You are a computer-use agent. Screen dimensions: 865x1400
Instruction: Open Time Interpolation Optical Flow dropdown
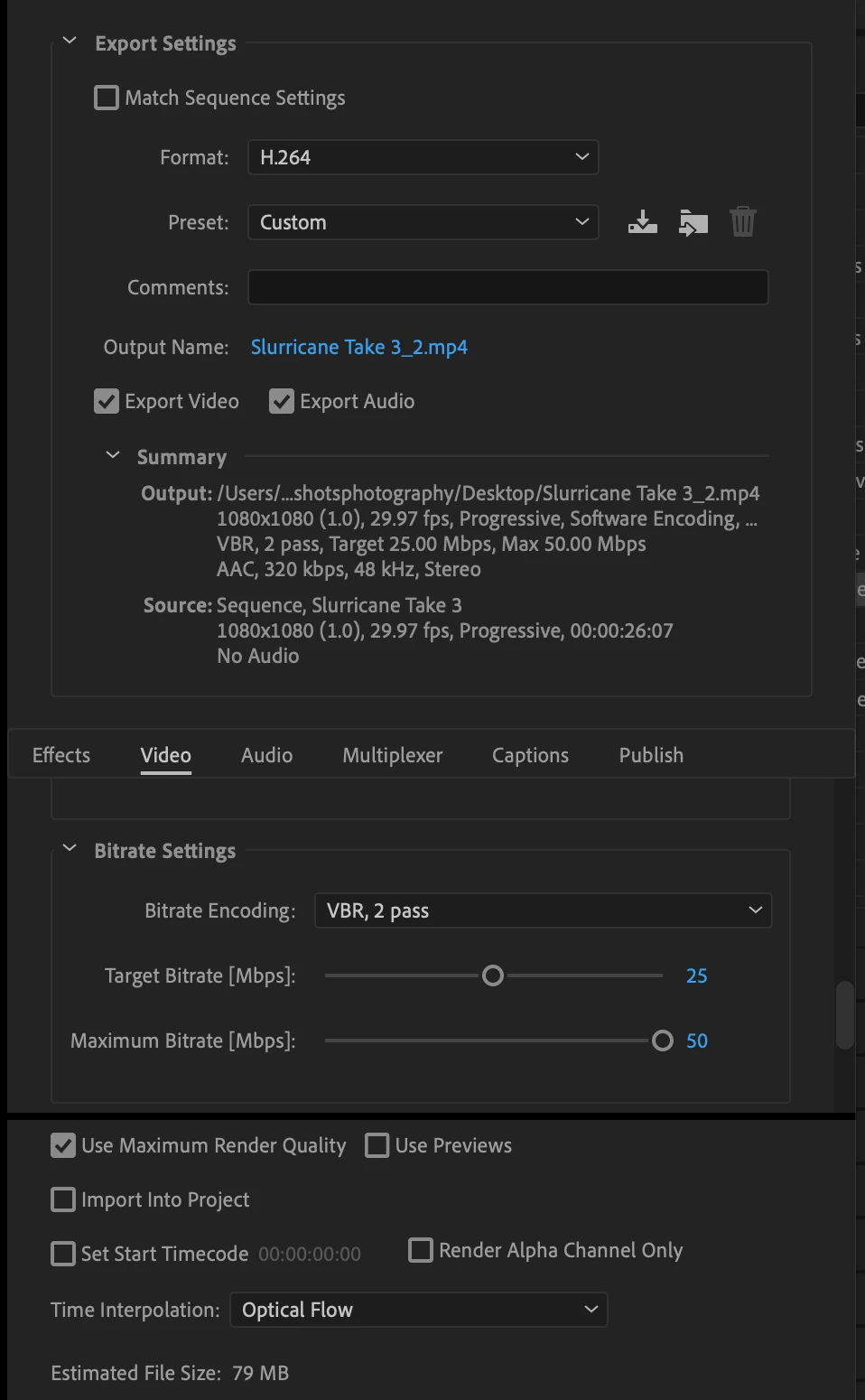pos(419,1310)
